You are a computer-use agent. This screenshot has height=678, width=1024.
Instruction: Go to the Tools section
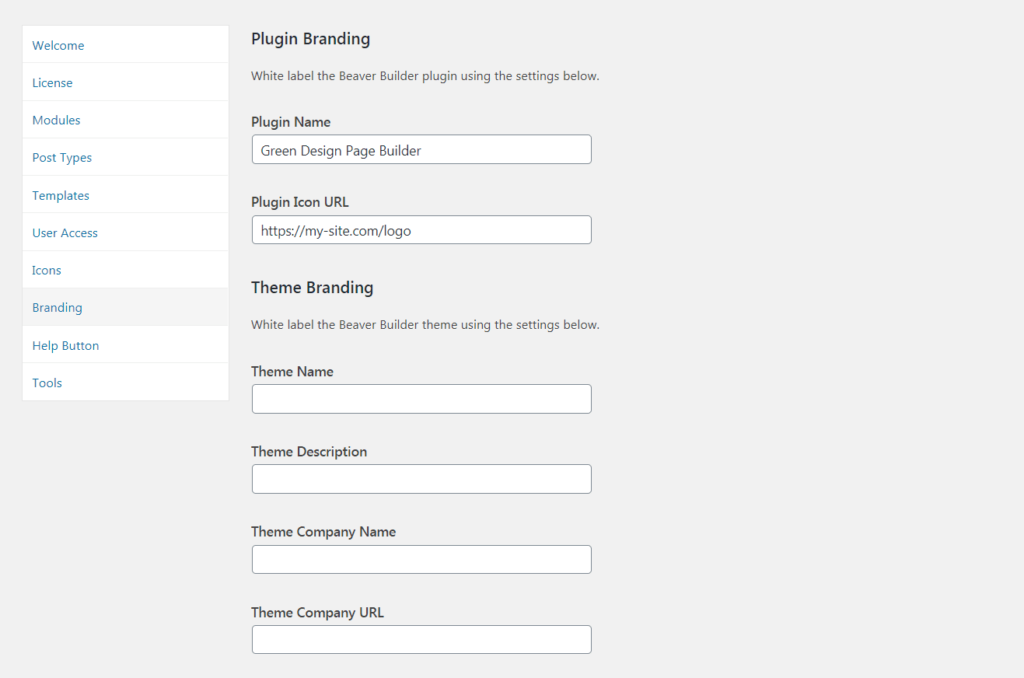[x=47, y=382]
